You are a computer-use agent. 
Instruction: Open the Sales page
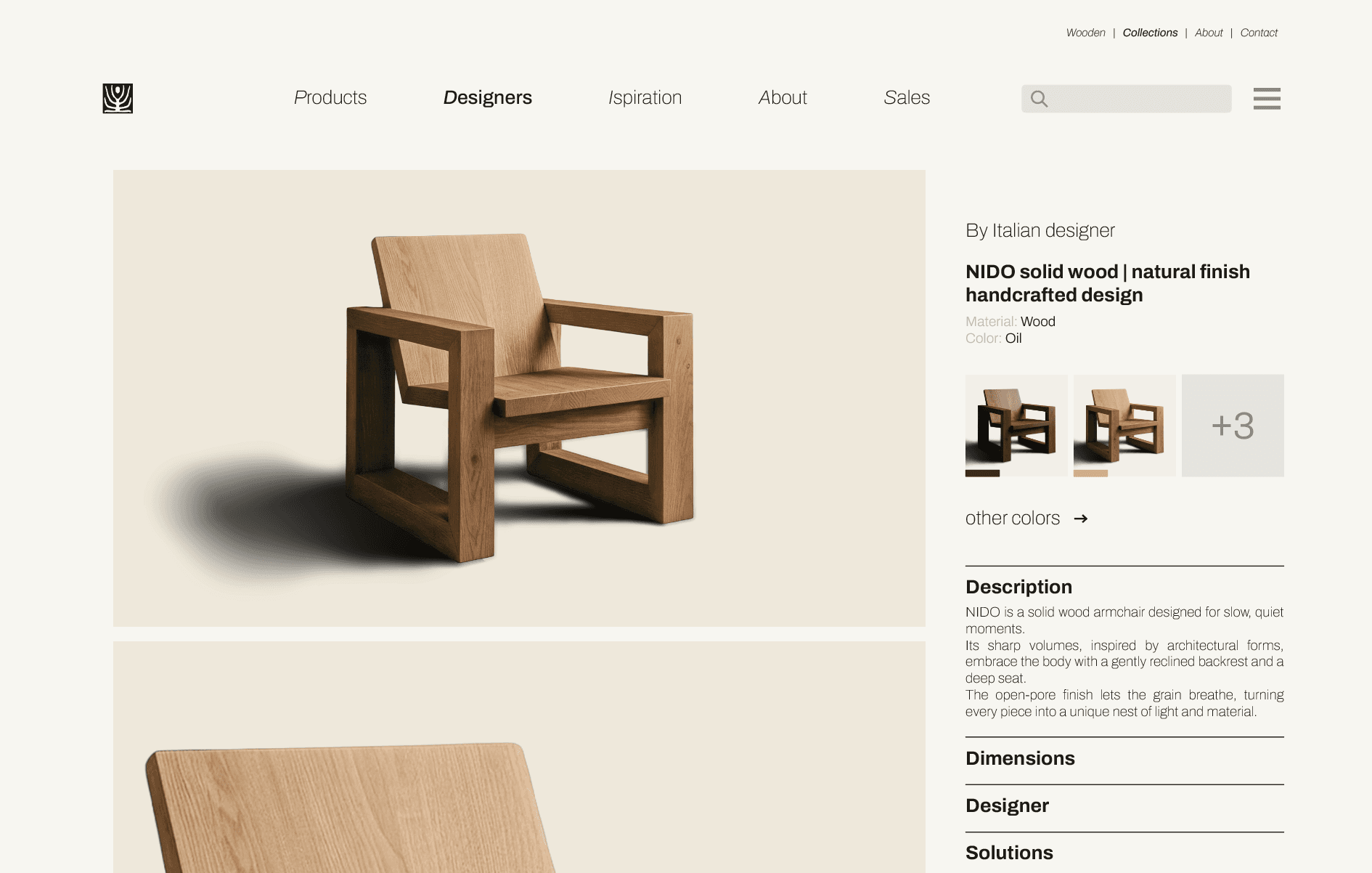(x=907, y=97)
